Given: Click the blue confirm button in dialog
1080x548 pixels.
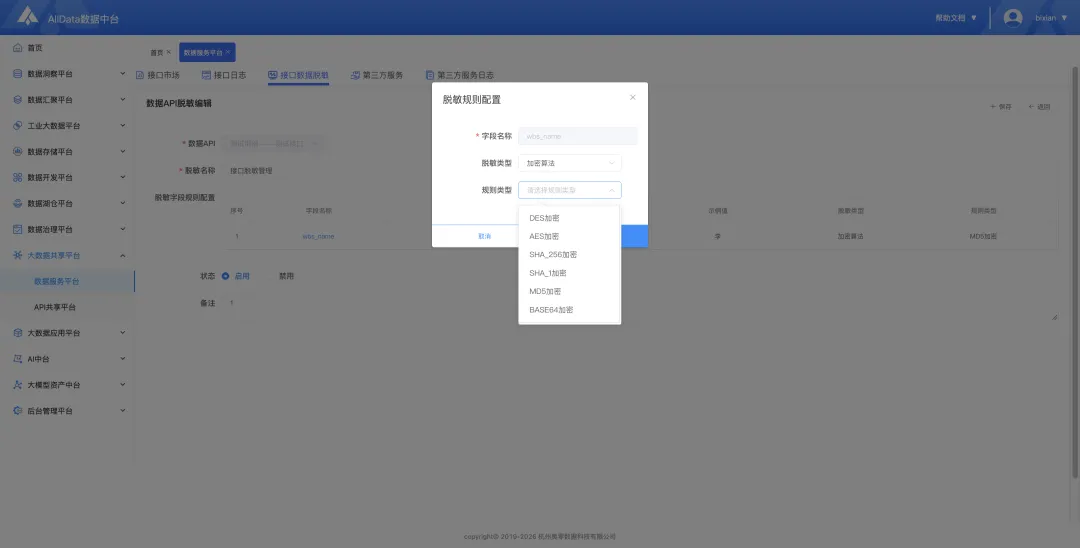Looking at the screenshot, I should coord(634,236).
